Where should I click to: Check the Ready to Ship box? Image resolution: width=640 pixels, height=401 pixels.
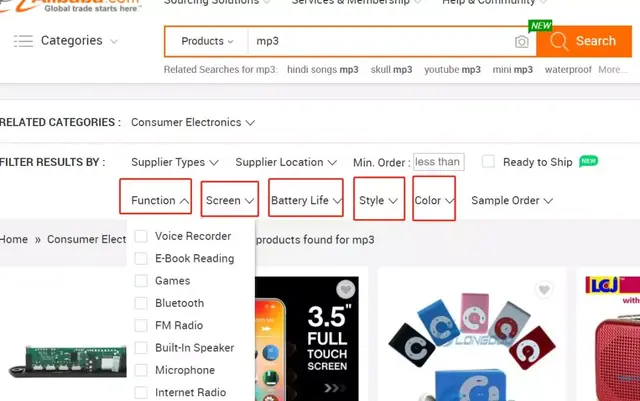pos(488,161)
